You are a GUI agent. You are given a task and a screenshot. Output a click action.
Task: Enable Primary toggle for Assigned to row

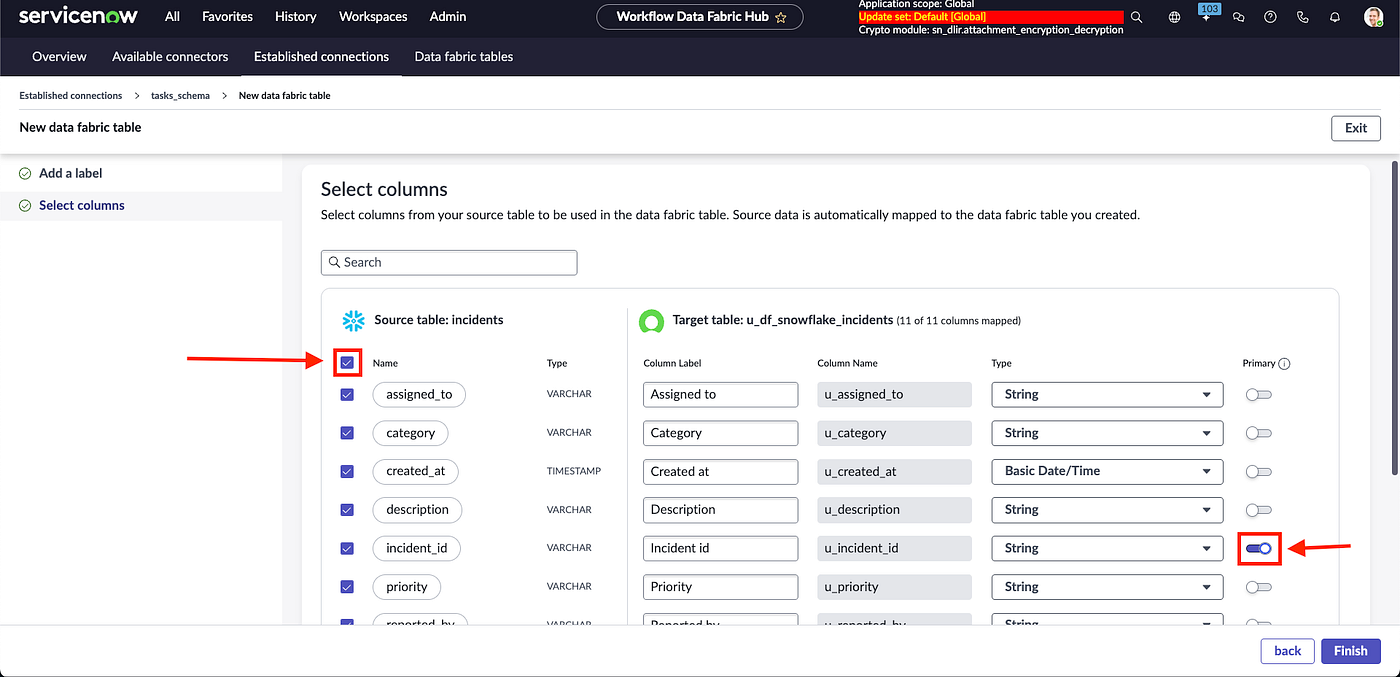click(x=1258, y=394)
